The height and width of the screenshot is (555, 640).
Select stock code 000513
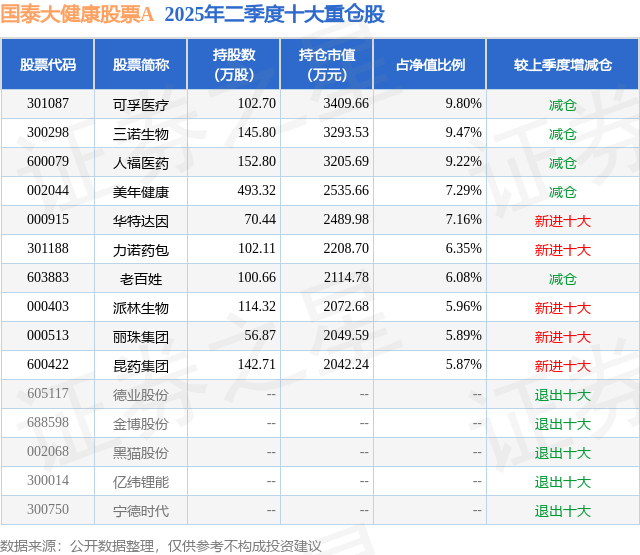[x=48, y=335]
